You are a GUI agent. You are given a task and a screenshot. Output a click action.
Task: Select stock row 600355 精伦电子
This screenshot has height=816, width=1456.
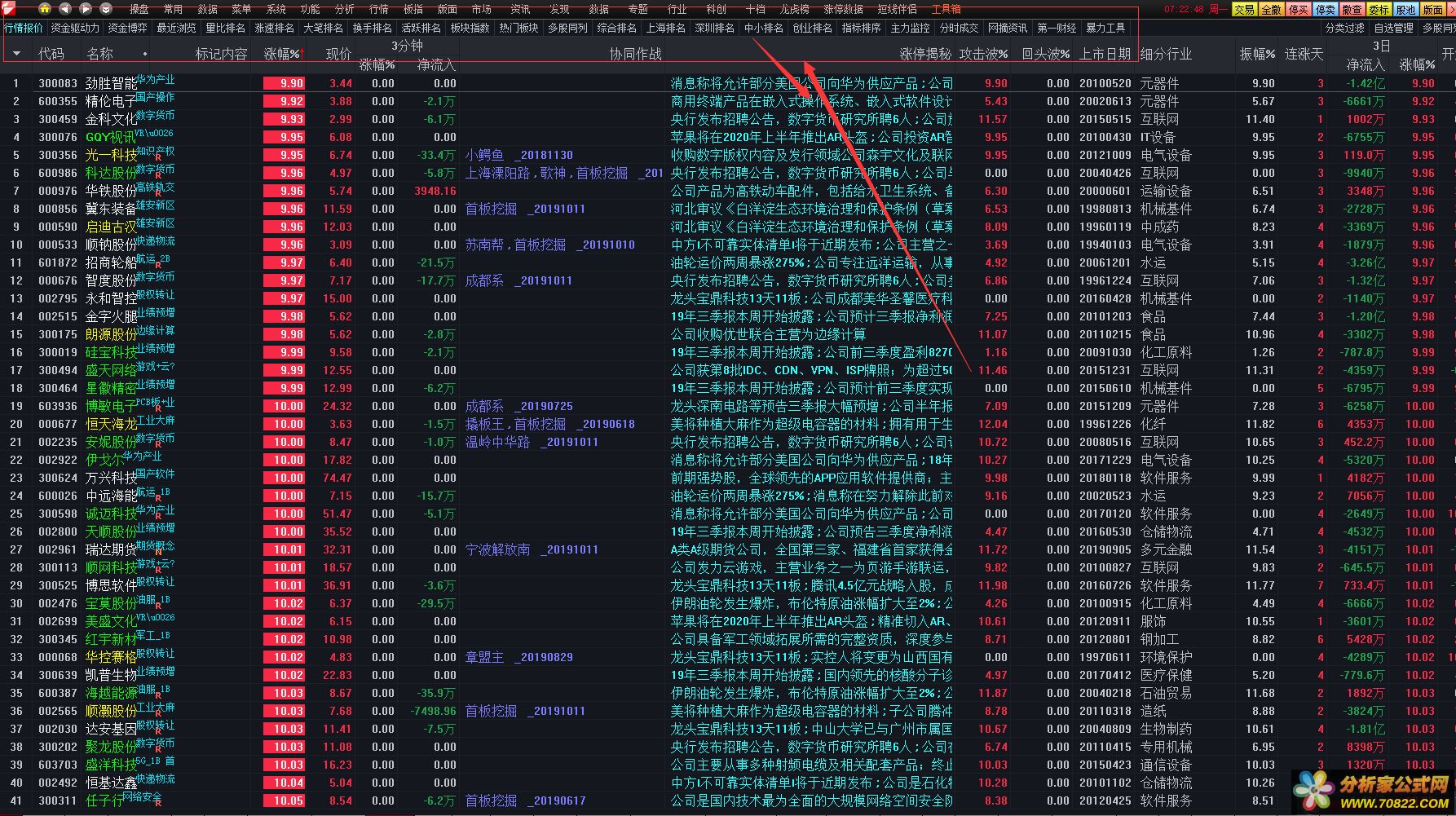point(728,101)
